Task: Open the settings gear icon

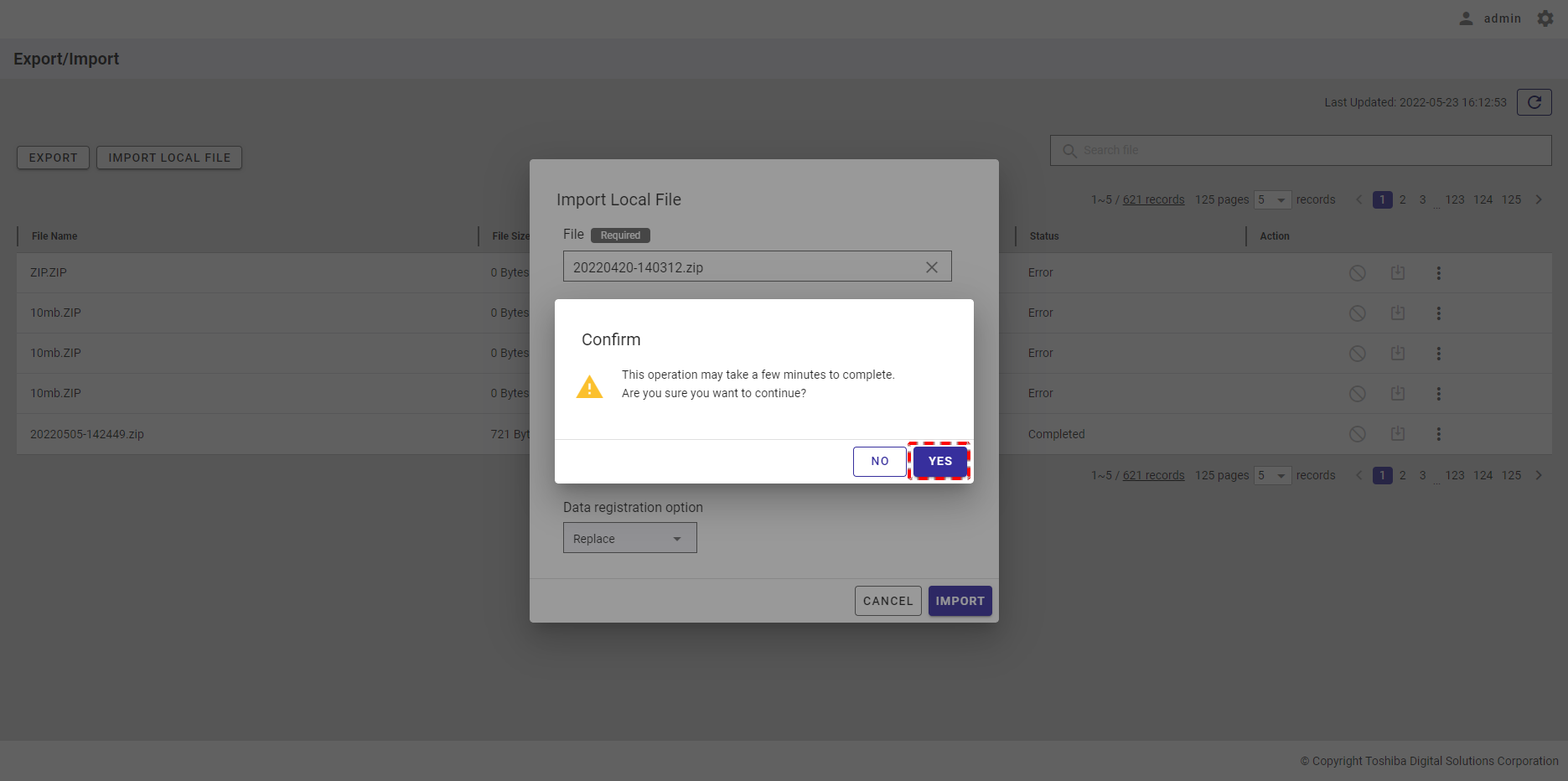Action: [1545, 18]
